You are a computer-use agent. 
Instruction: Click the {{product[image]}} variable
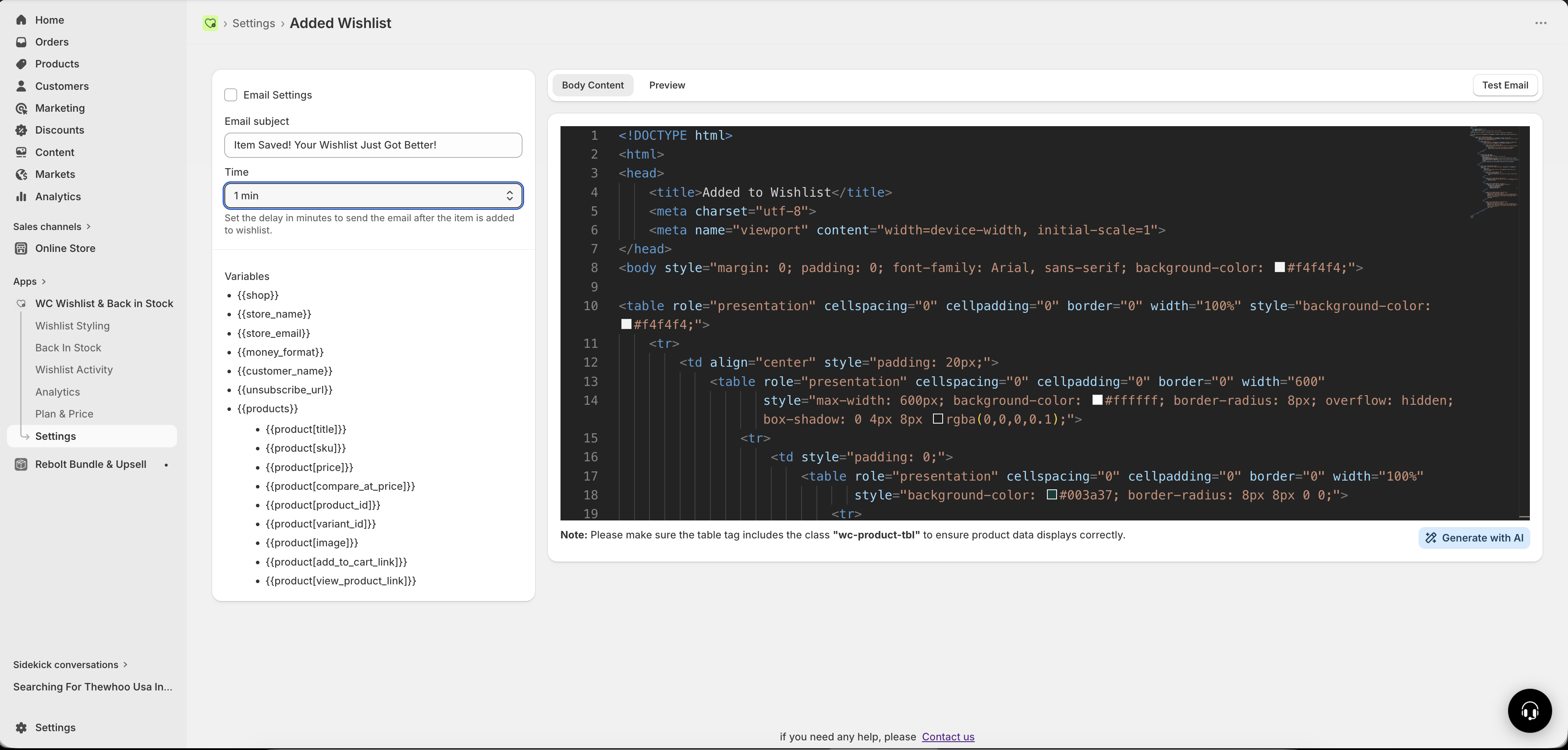tap(312, 543)
